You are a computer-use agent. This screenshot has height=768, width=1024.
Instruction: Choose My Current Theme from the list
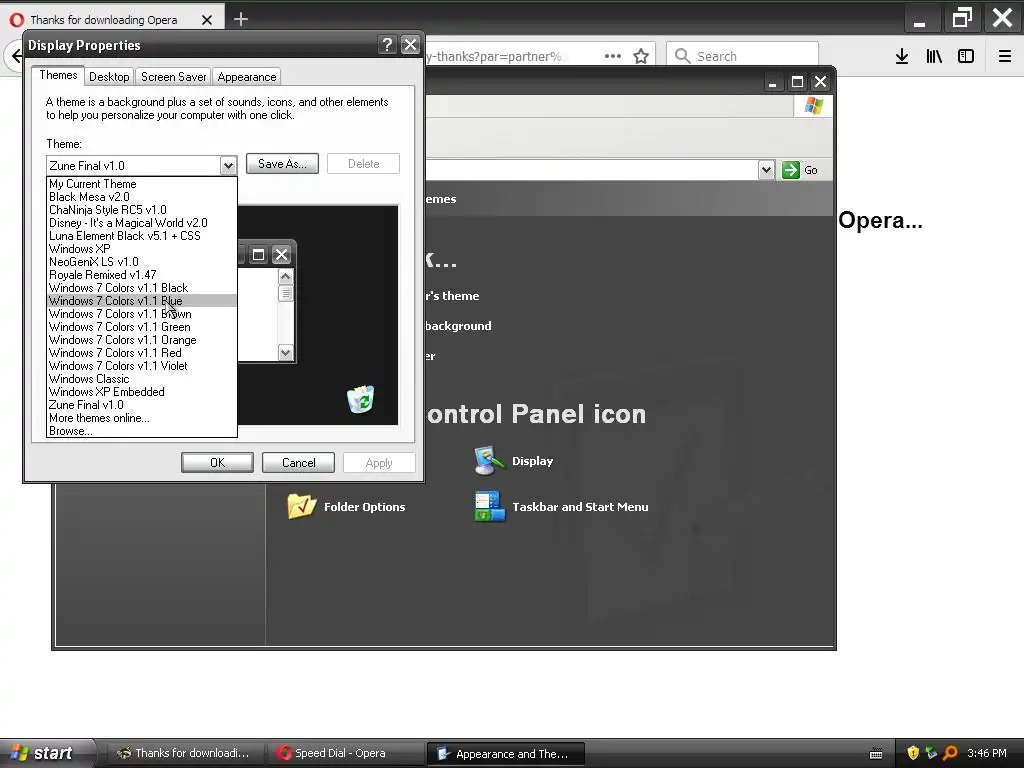click(142, 184)
